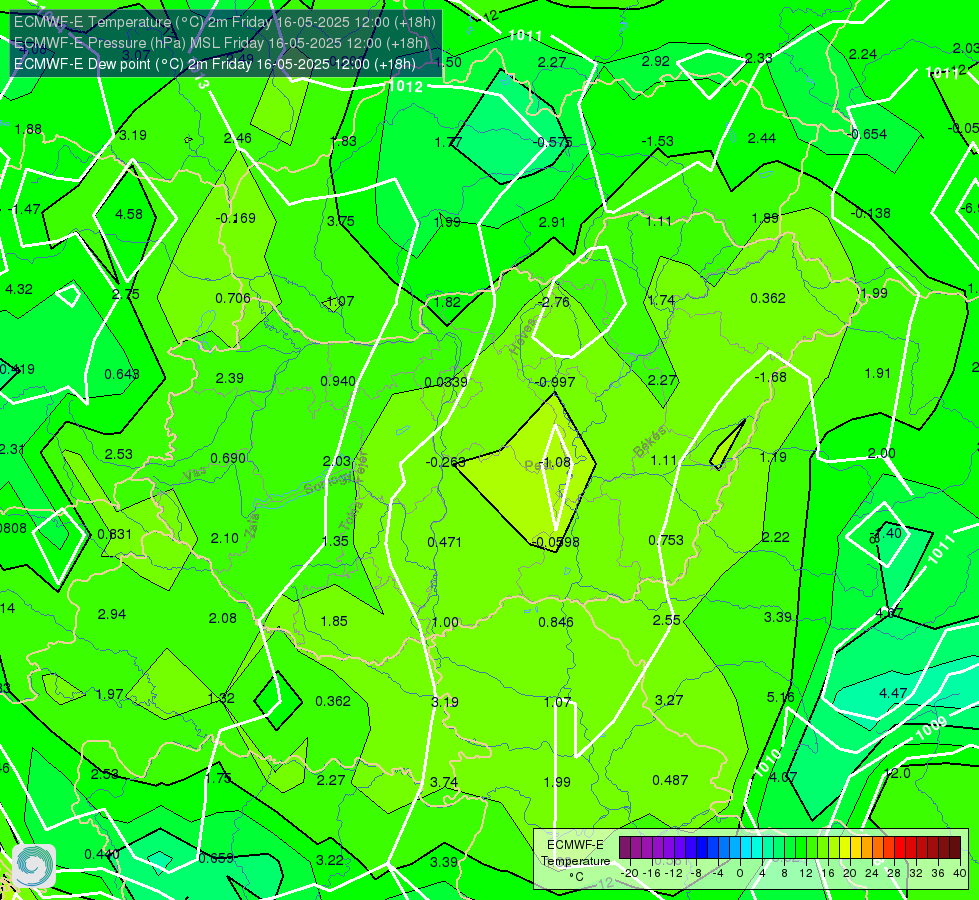Click the 1.91 map value

point(877,373)
